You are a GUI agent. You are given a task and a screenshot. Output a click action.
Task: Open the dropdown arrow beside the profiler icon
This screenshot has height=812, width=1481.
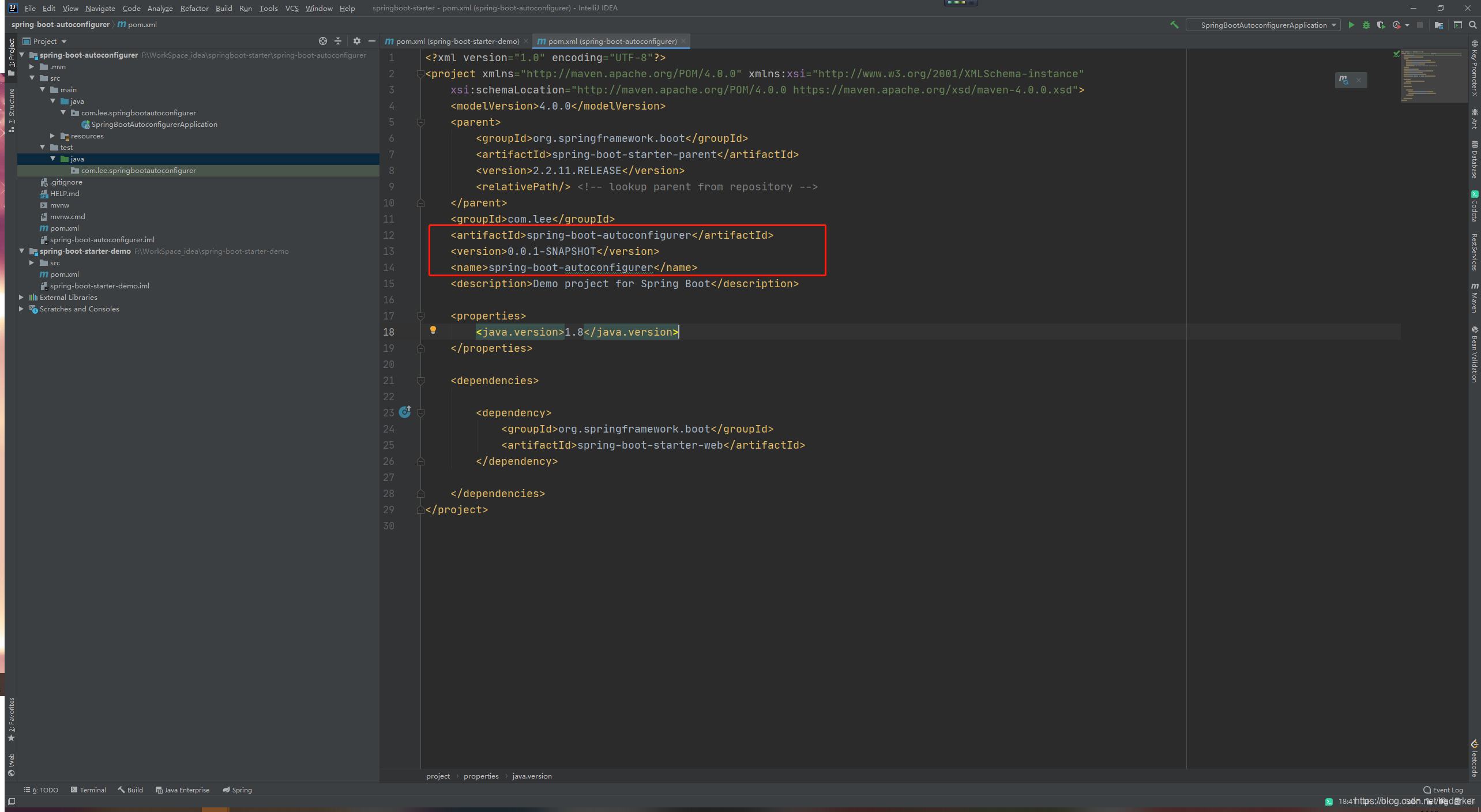point(1407,25)
